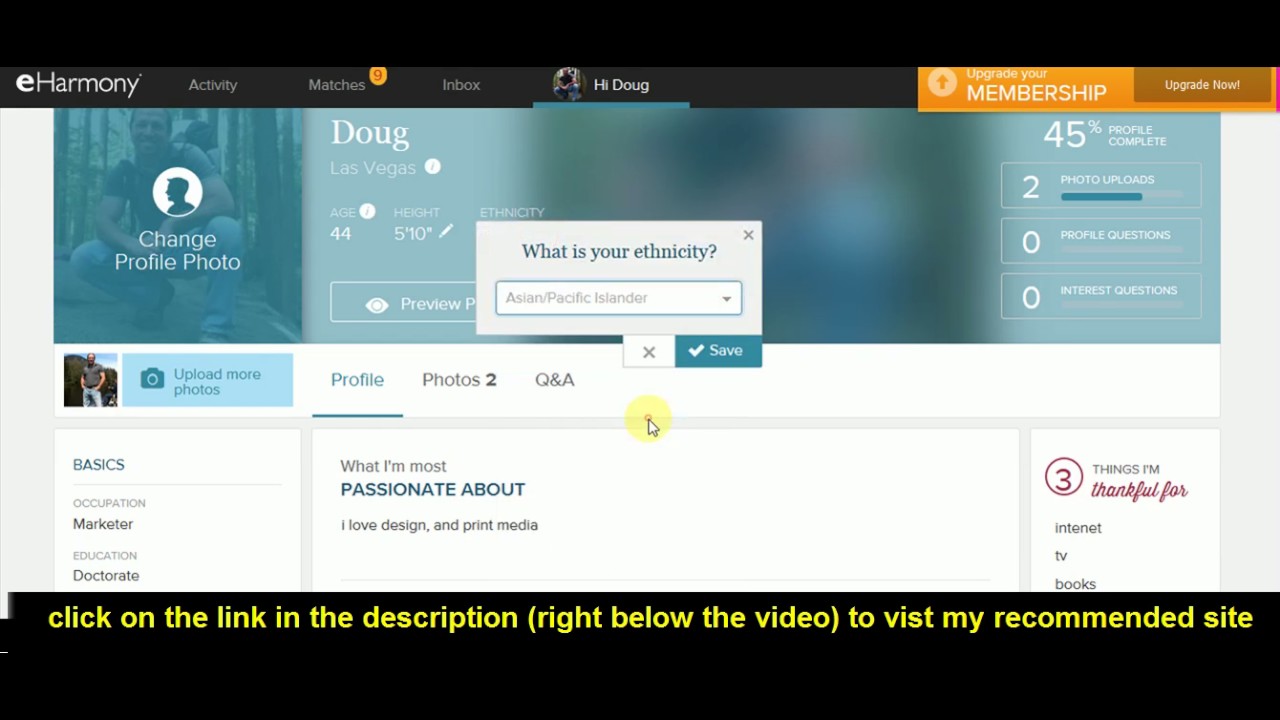1280x720 pixels.
Task: Click the thankful item 'tv'
Action: pos(1061,556)
